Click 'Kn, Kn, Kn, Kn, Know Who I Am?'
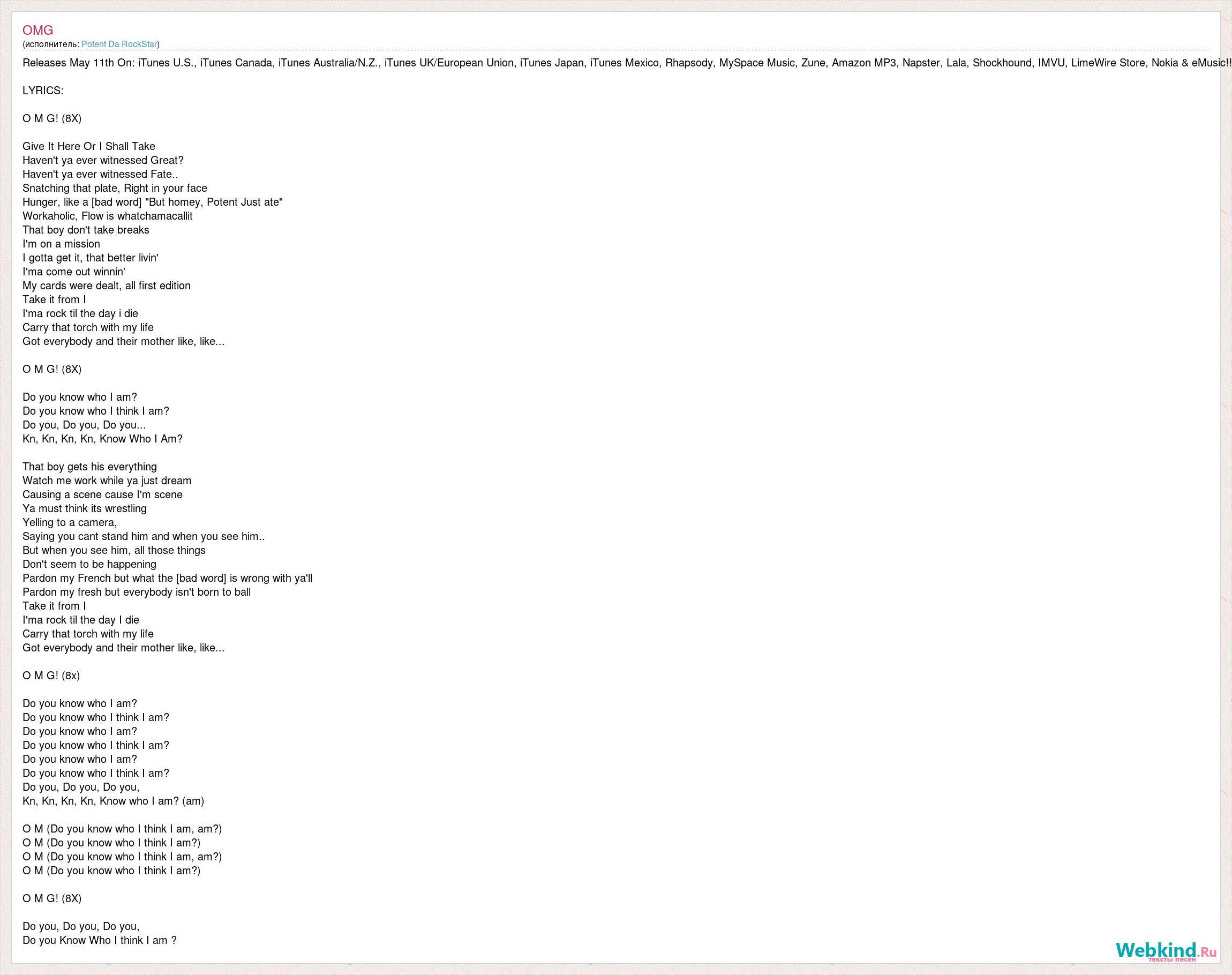 pos(102,439)
